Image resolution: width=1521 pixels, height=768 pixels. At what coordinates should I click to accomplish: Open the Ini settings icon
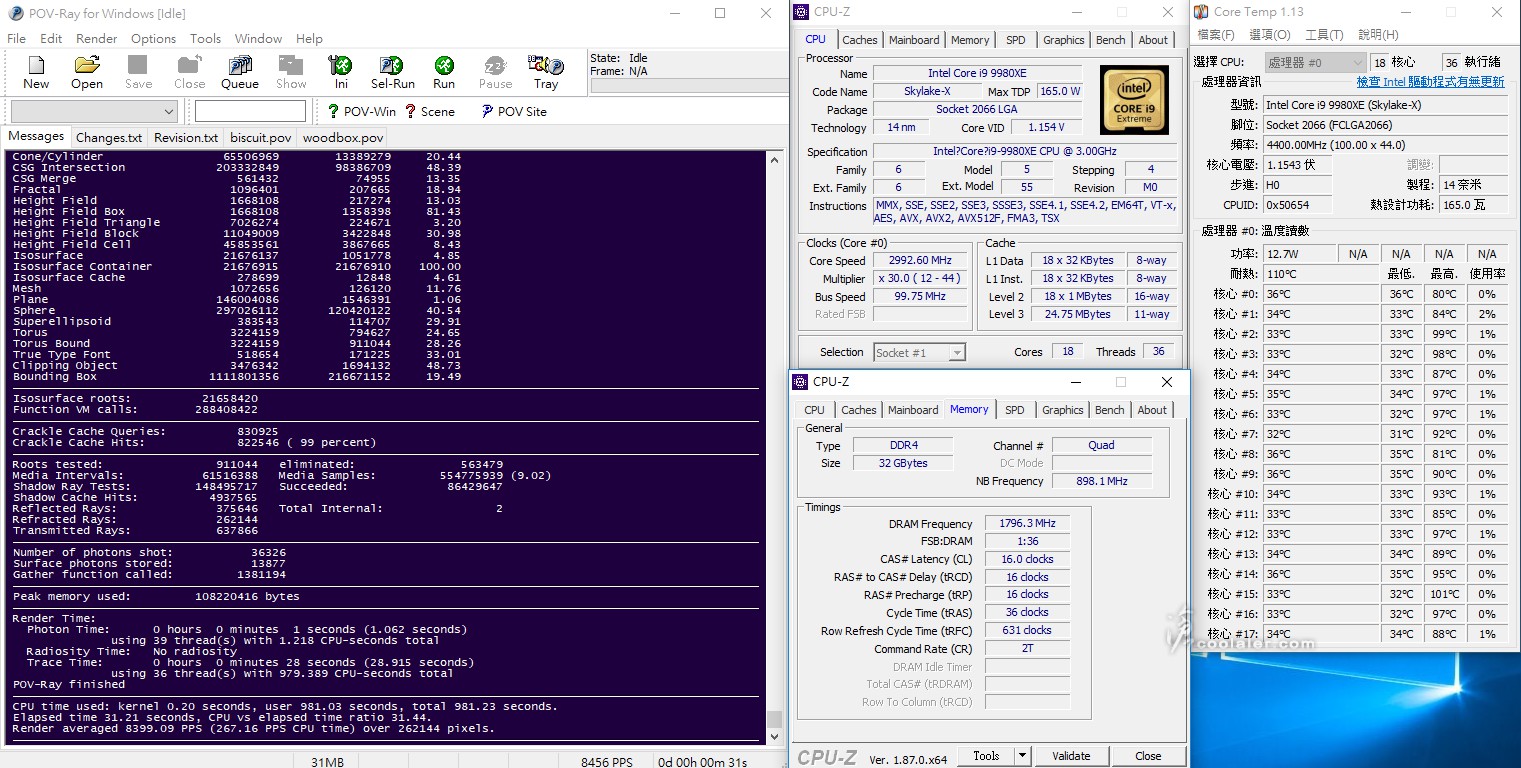pos(341,72)
